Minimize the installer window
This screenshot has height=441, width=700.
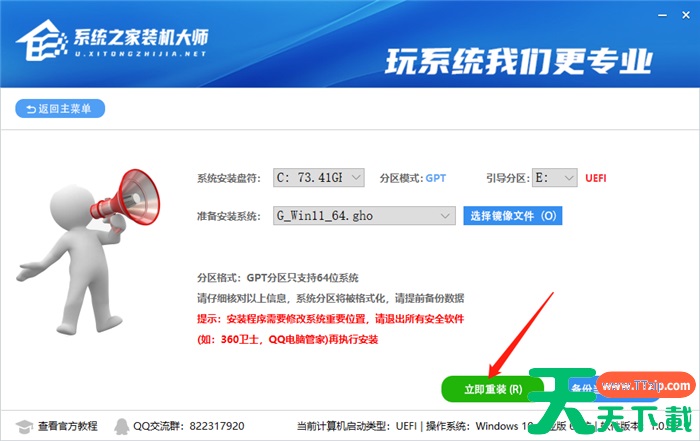pyautogui.click(x=662, y=16)
